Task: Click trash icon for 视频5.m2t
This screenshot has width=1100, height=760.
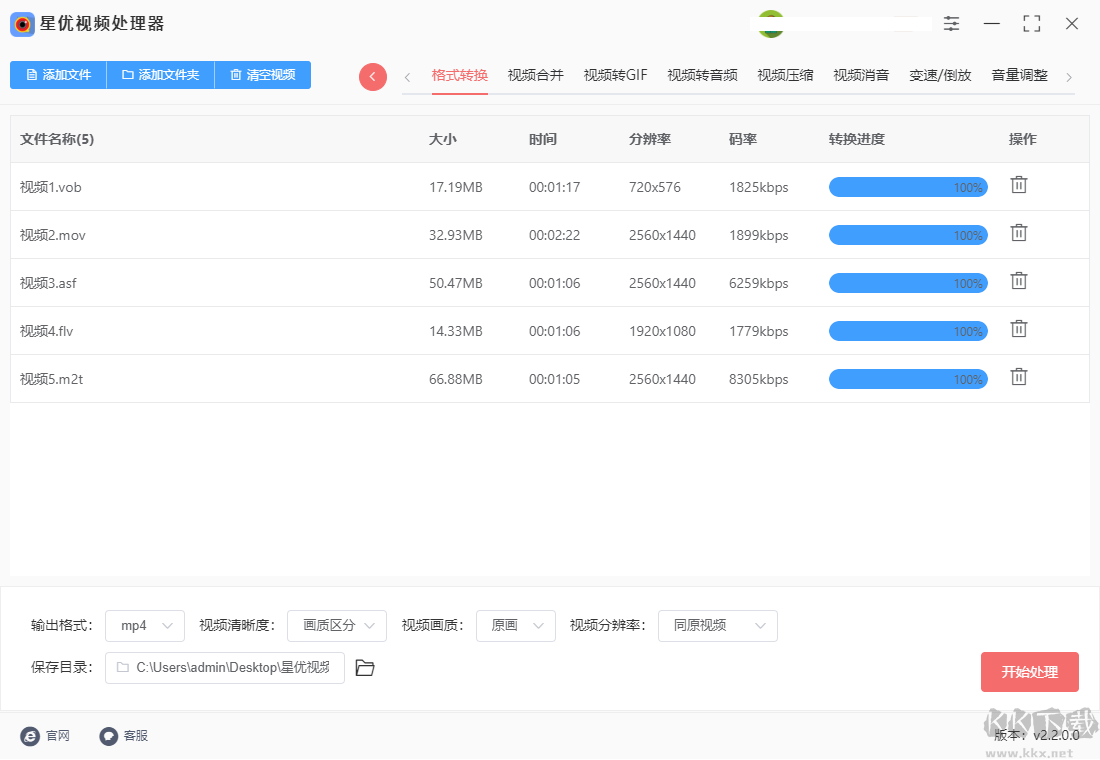Action: click(x=1018, y=377)
